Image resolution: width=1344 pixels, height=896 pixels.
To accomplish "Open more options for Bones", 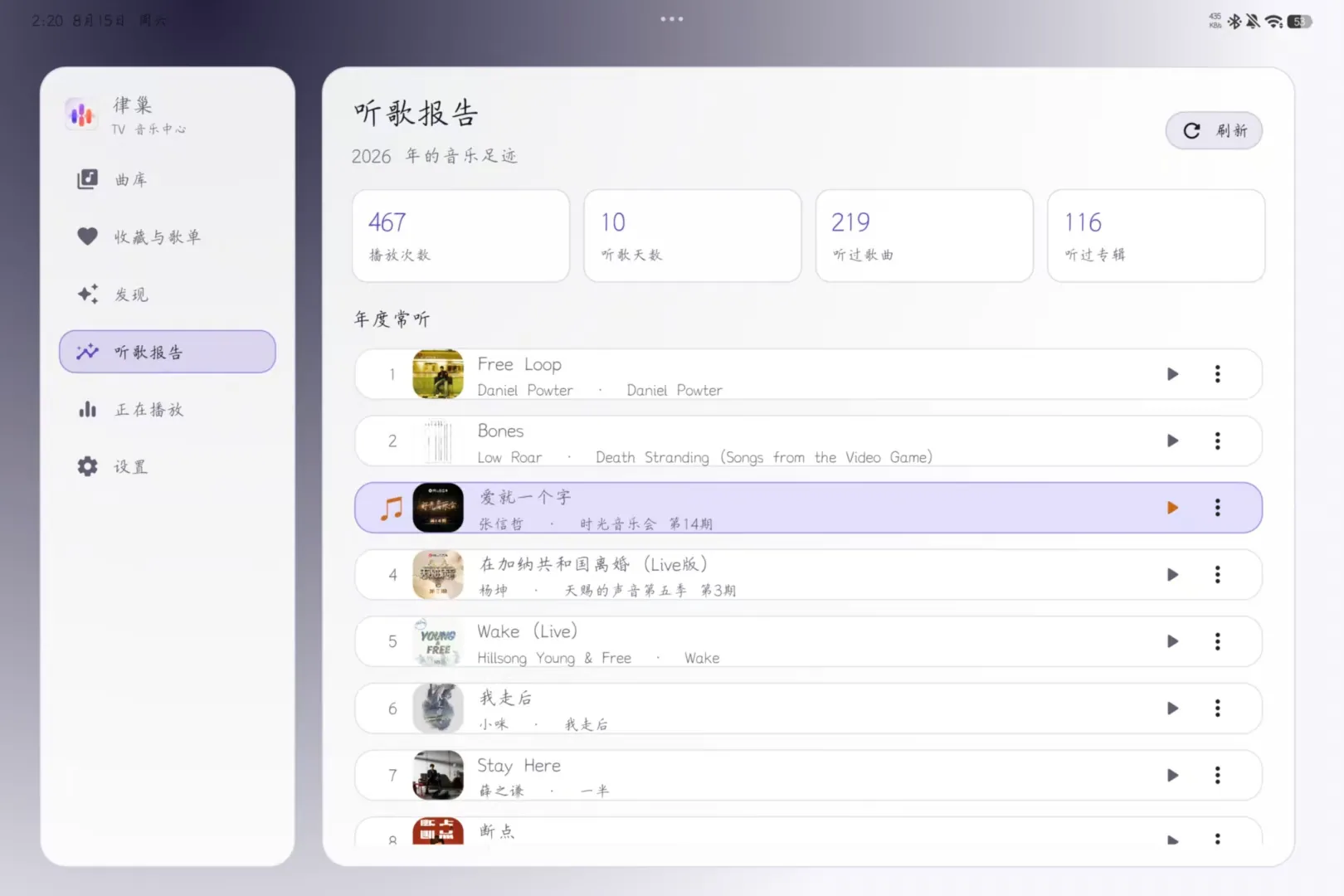I will pyautogui.click(x=1217, y=441).
